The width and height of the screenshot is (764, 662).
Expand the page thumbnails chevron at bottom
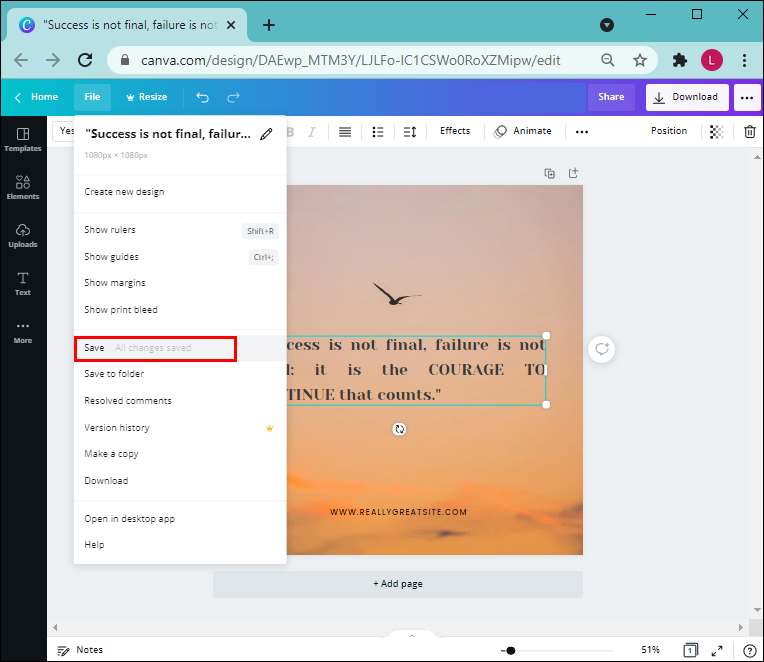pyautogui.click(x=412, y=635)
